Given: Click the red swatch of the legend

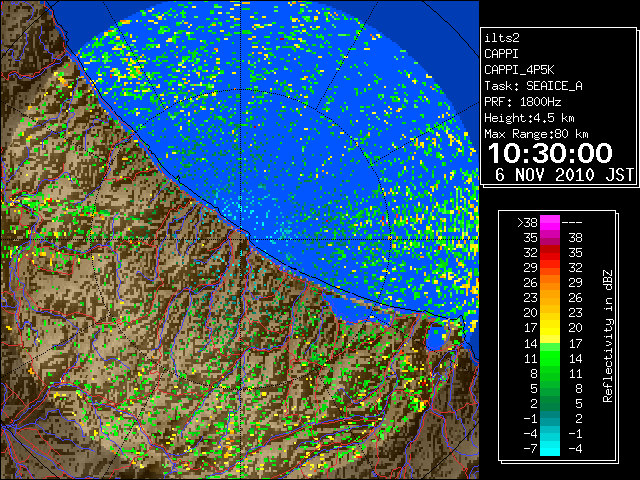Looking at the screenshot, I should pos(550,253).
